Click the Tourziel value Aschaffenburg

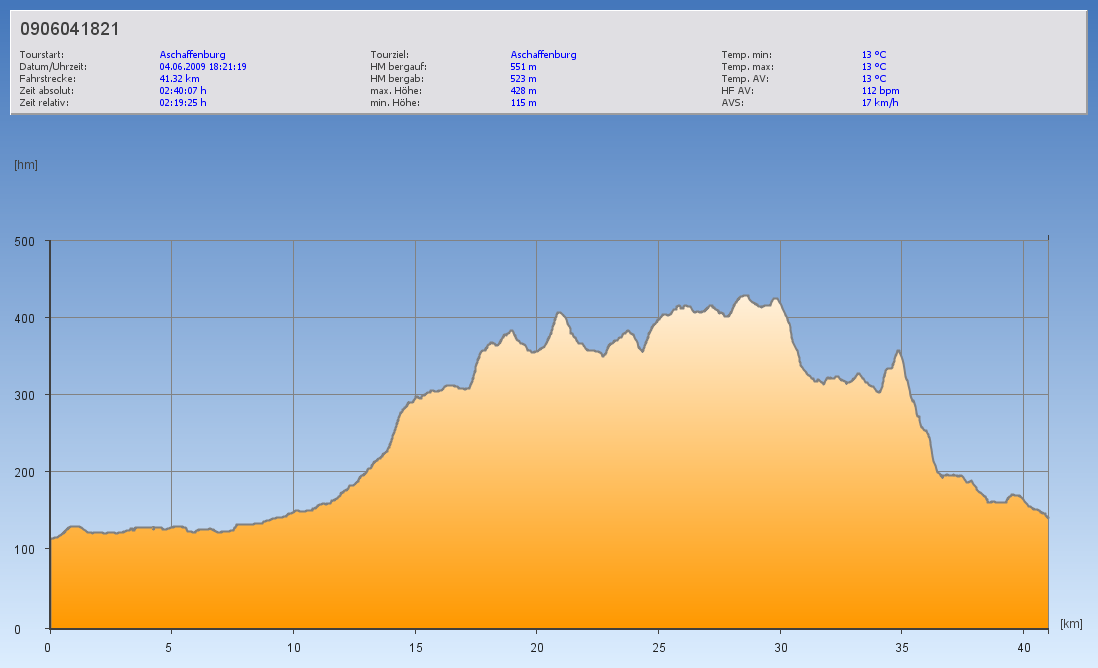coord(543,55)
